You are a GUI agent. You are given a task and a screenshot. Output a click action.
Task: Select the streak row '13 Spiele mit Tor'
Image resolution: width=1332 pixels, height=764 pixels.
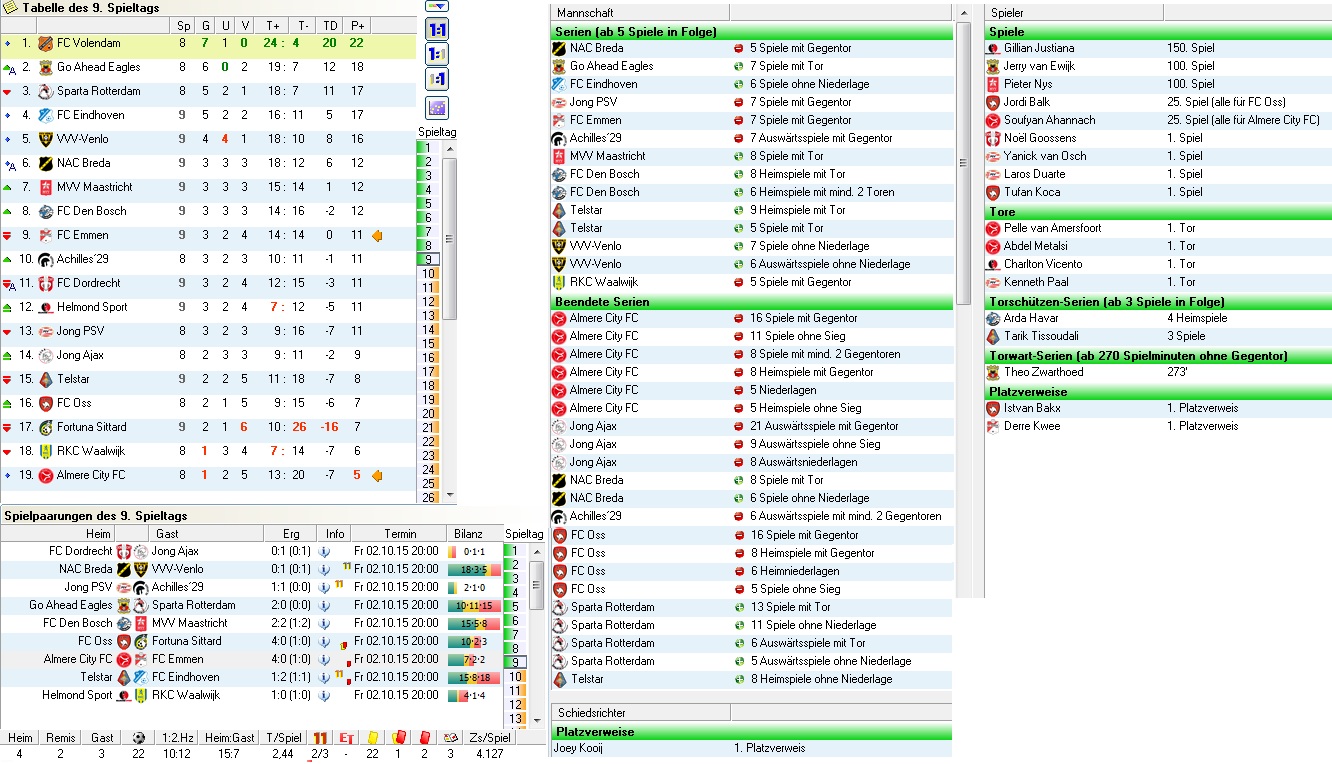tap(752, 607)
